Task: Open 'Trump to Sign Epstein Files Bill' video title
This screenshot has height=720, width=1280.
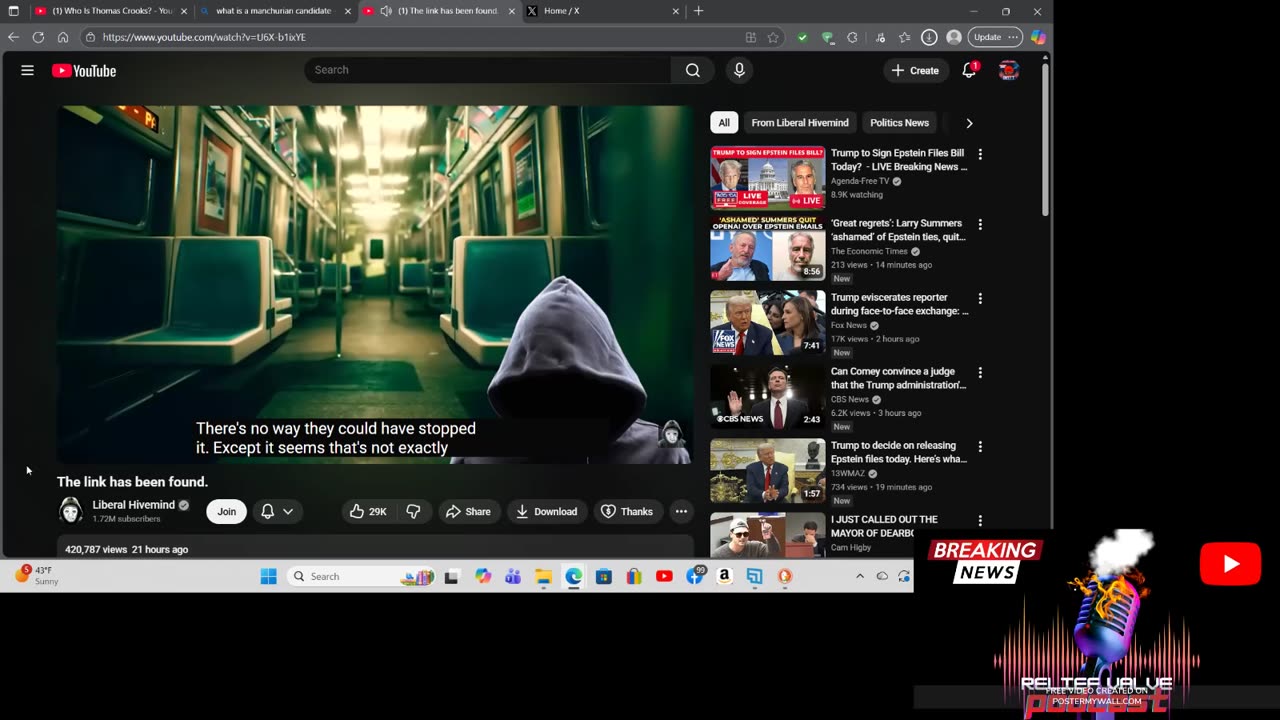Action: point(899,160)
